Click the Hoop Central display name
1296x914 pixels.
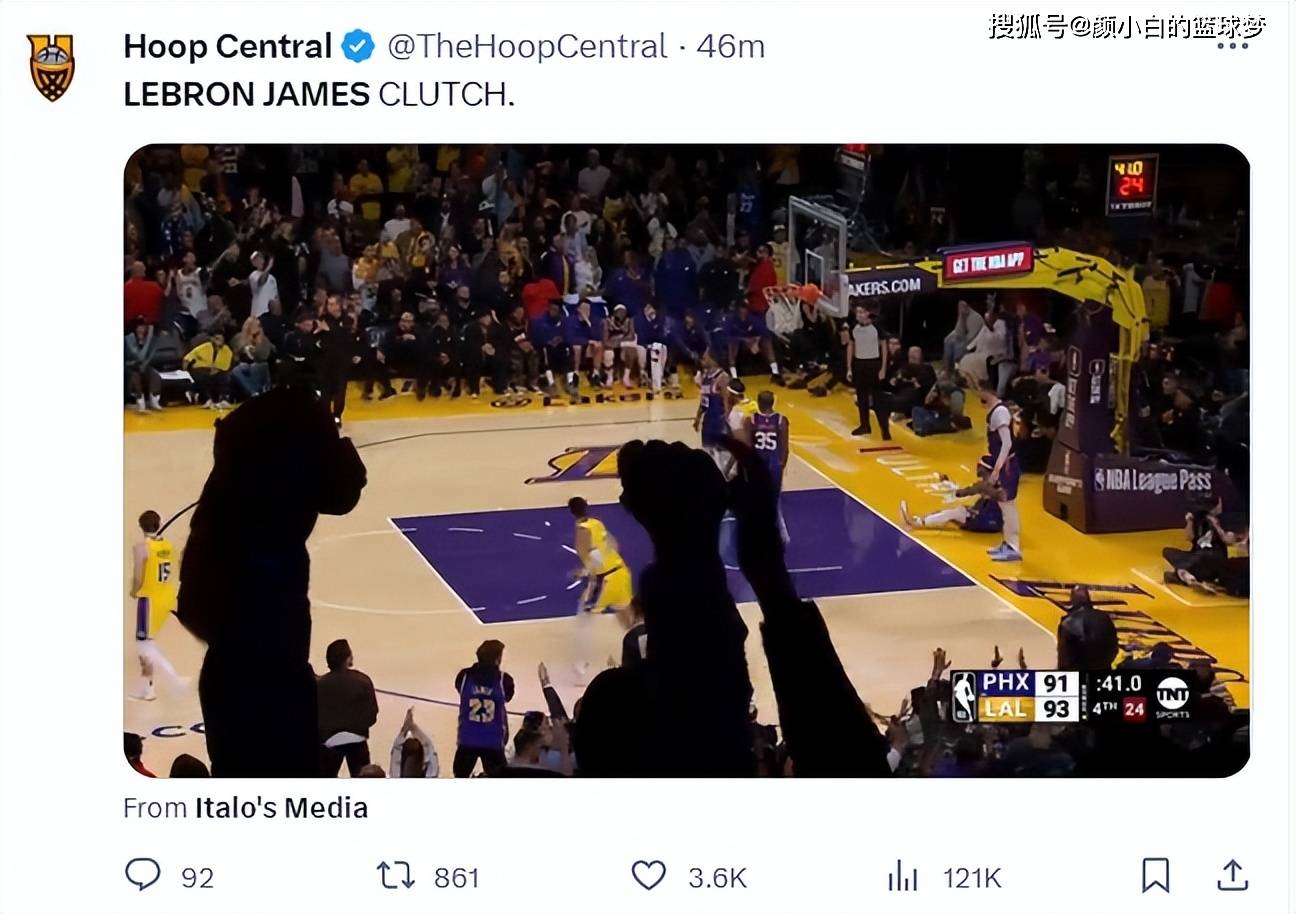click(x=227, y=46)
